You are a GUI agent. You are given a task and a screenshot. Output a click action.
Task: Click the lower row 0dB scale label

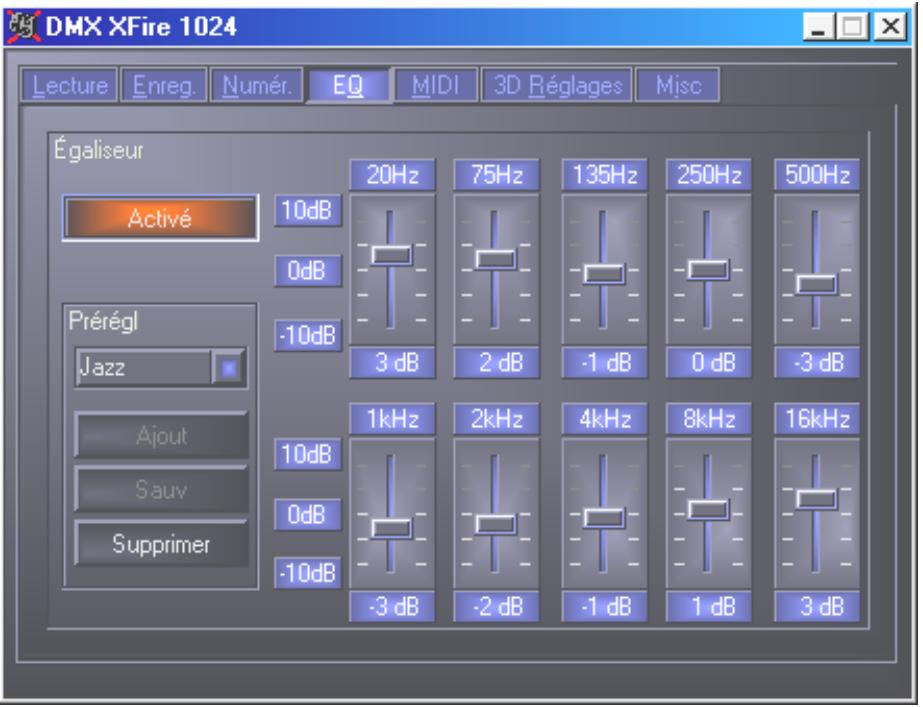308,515
